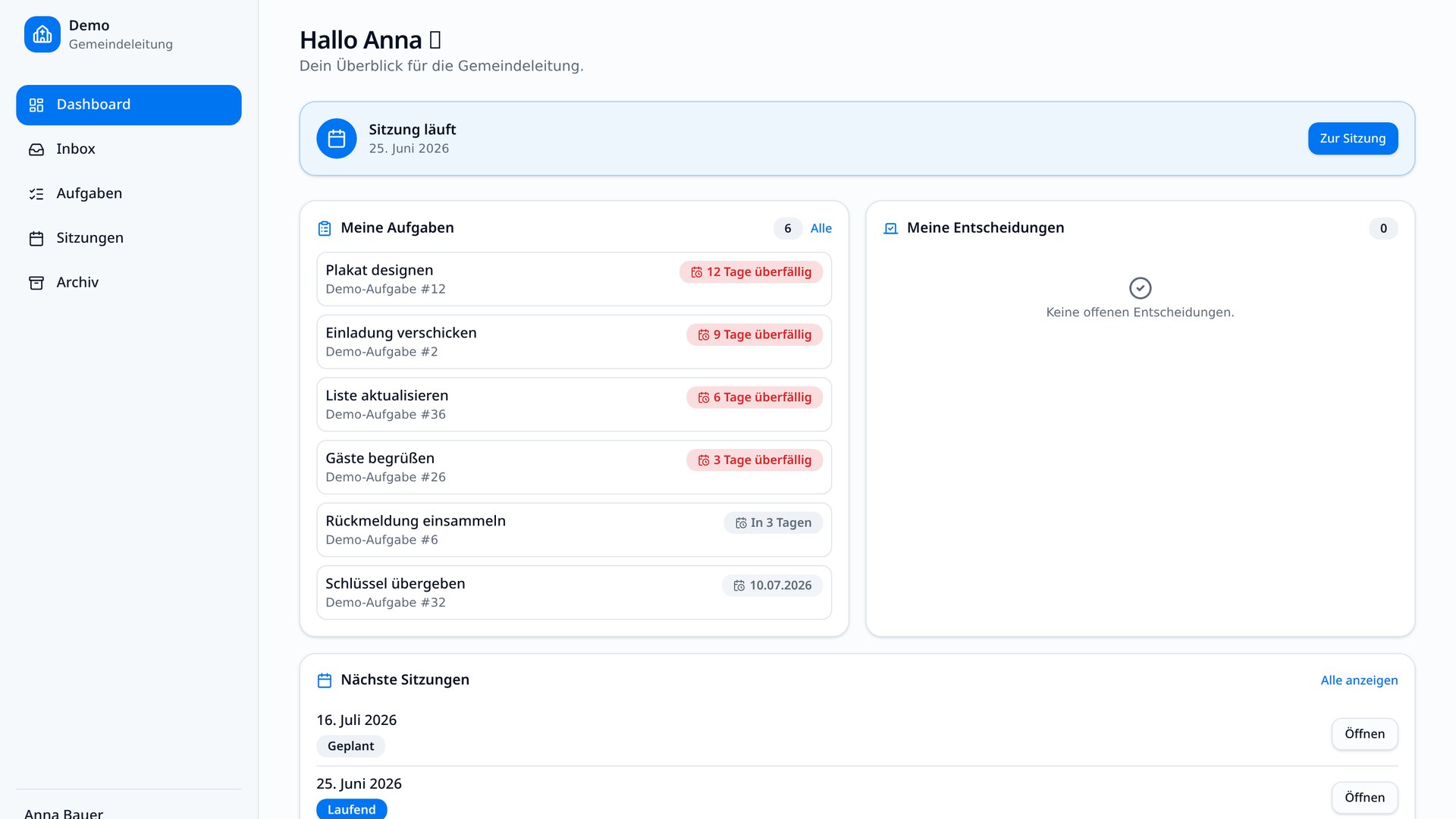Open the Plakat designen task
The width and height of the screenshot is (1456, 819).
coord(574,279)
